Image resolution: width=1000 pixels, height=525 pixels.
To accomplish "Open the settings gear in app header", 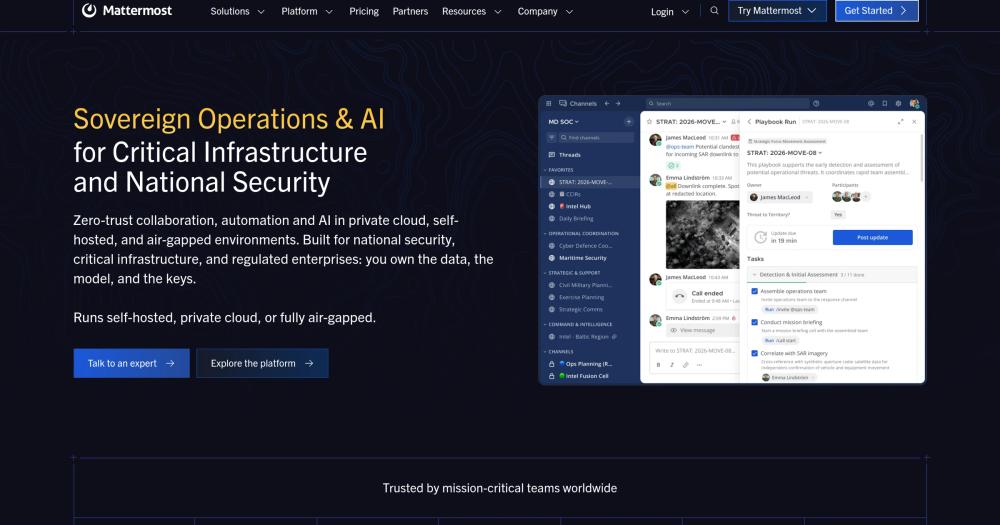I will pos(898,103).
